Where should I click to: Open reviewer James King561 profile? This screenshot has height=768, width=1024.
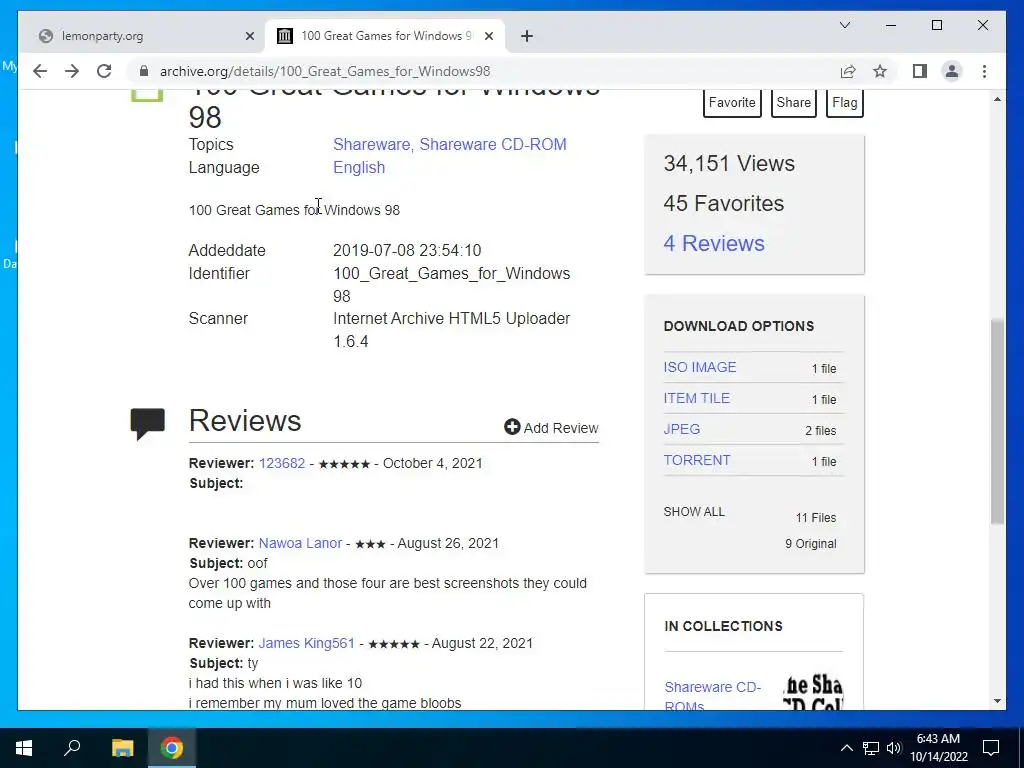click(x=306, y=643)
